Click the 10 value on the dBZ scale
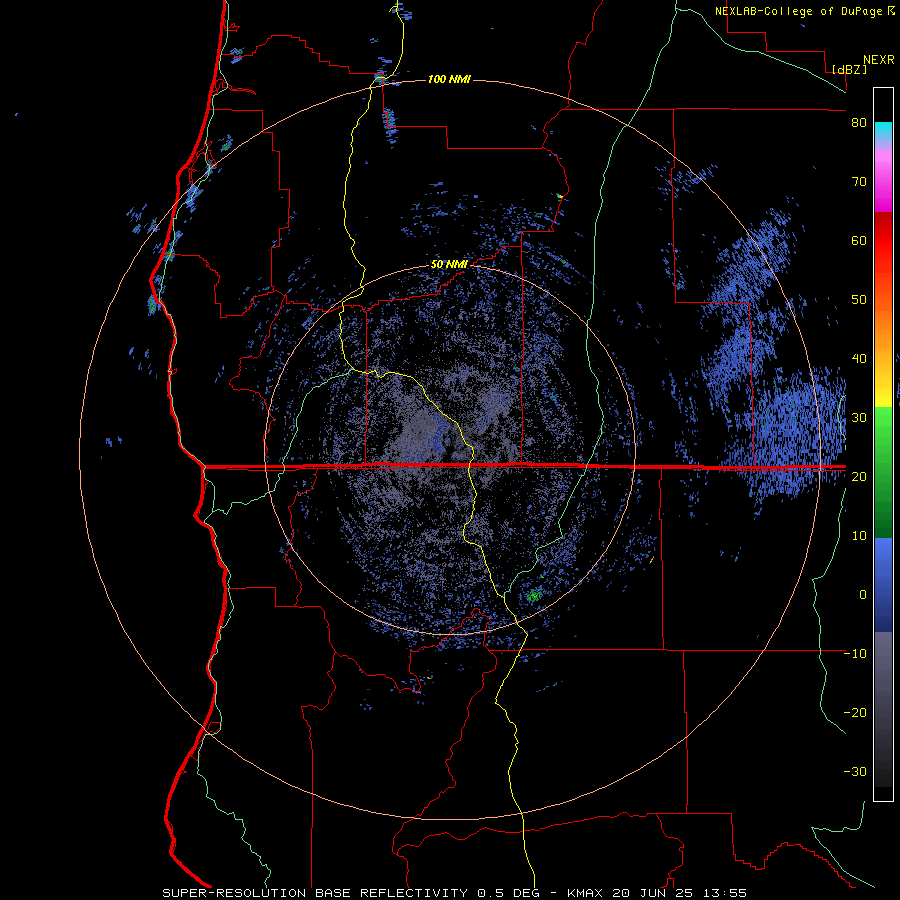This screenshot has width=900, height=900. coord(859,536)
